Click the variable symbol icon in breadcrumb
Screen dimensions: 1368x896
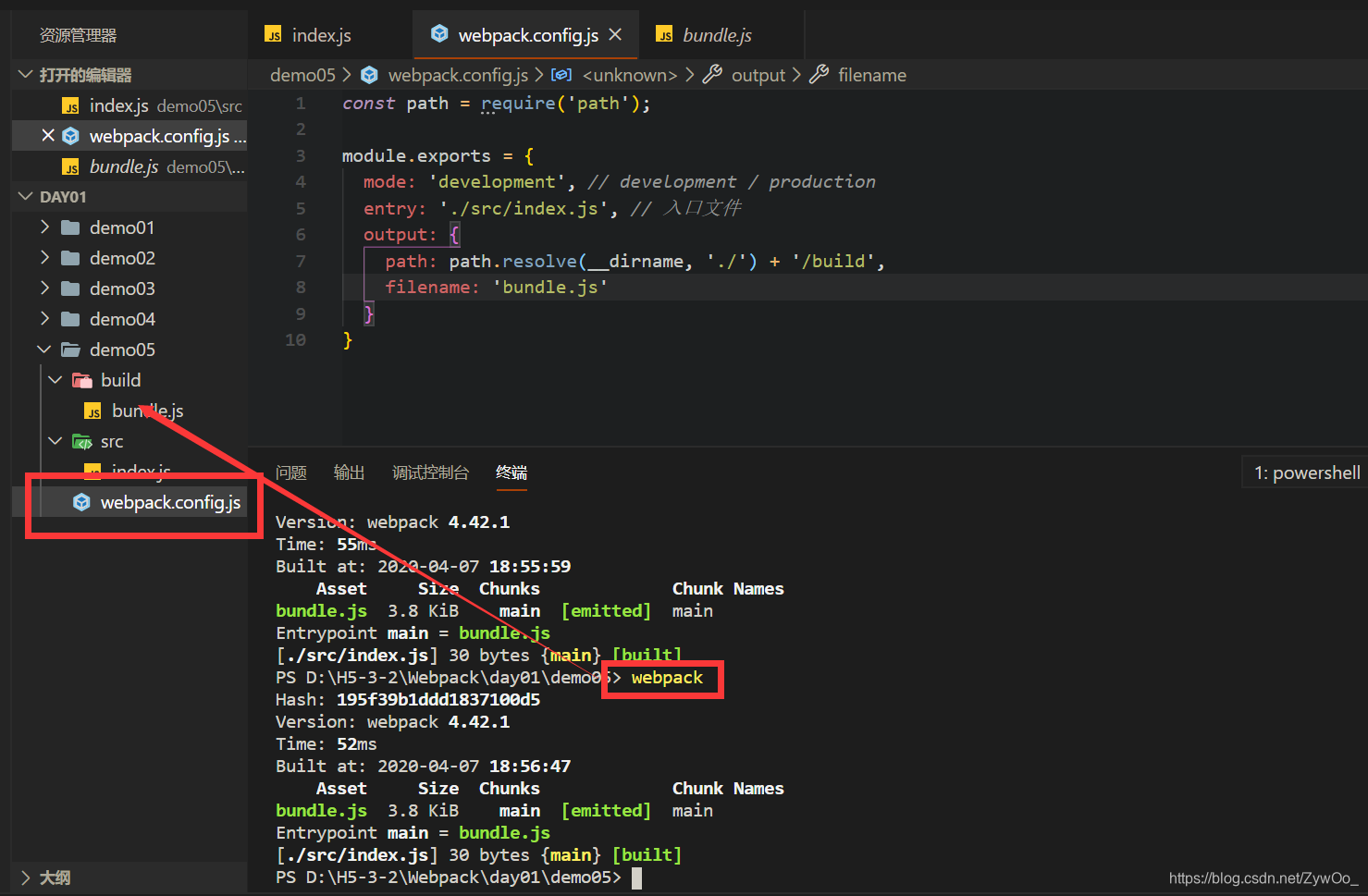tap(561, 74)
